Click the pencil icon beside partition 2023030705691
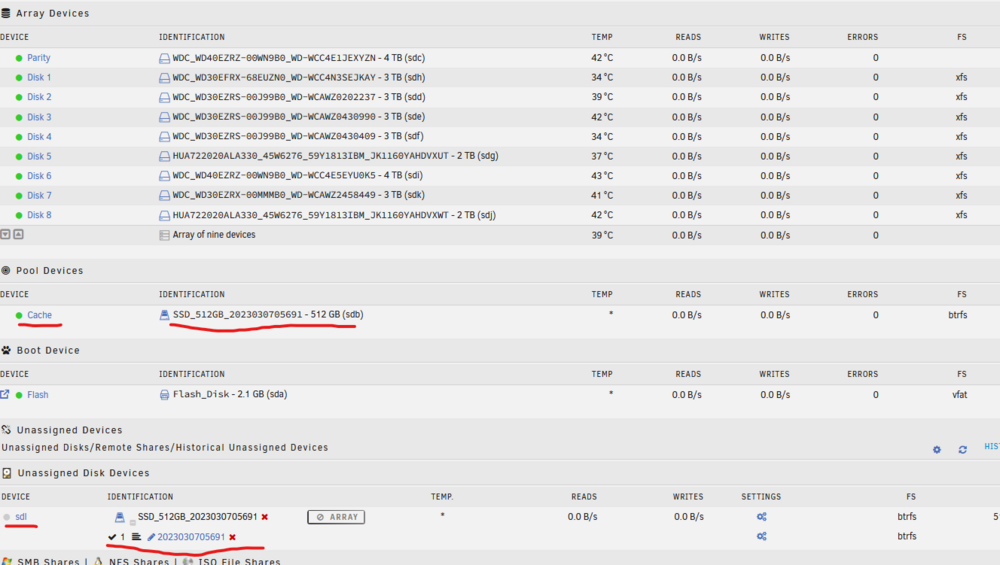Image resolution: width=1000 pixels, height=565 pixels. [151, 537]
